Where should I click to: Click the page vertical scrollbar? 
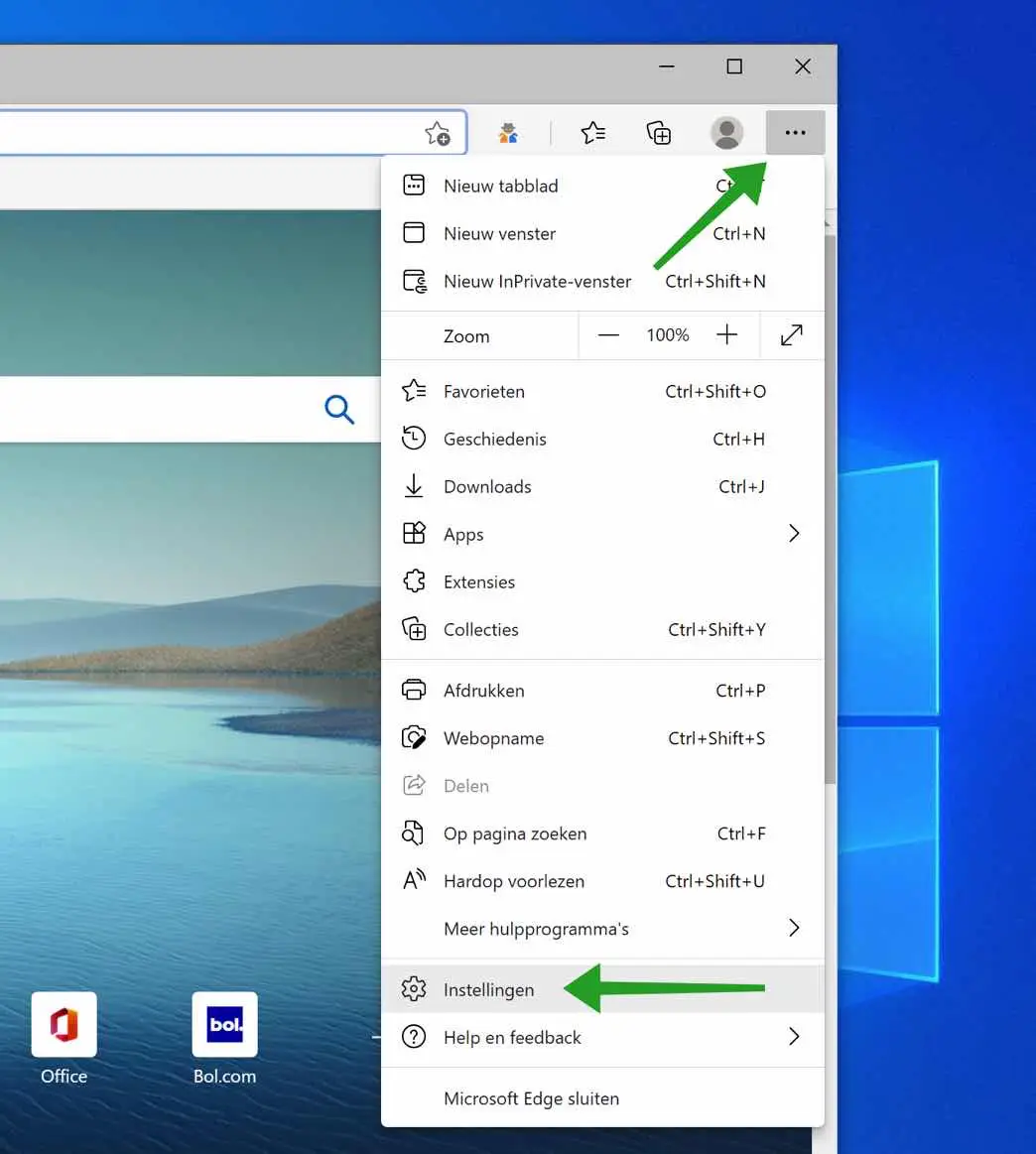coord(831,508)
